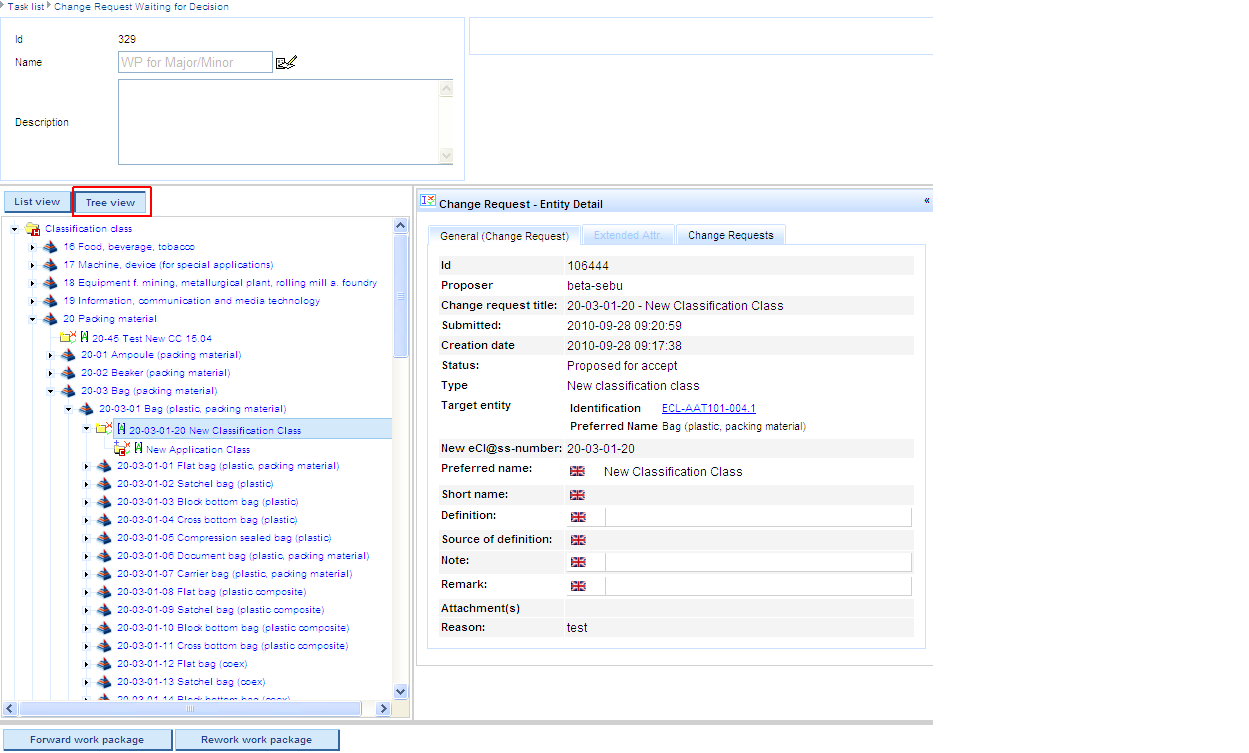The image size is (1249, 753).
Task: Collapse the Entity Detail panel with double-chevron
Action: [x=926, y=201]
